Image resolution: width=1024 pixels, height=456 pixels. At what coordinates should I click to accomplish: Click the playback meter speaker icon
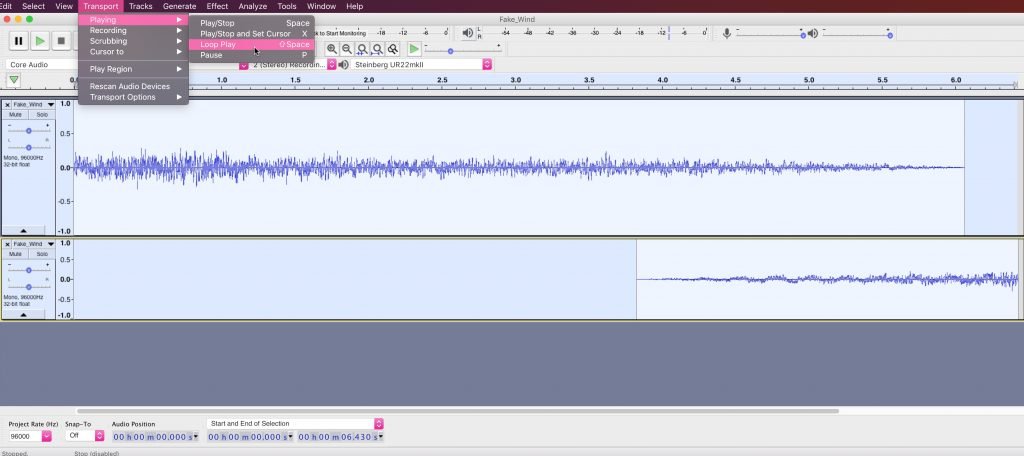pos(468,33)
